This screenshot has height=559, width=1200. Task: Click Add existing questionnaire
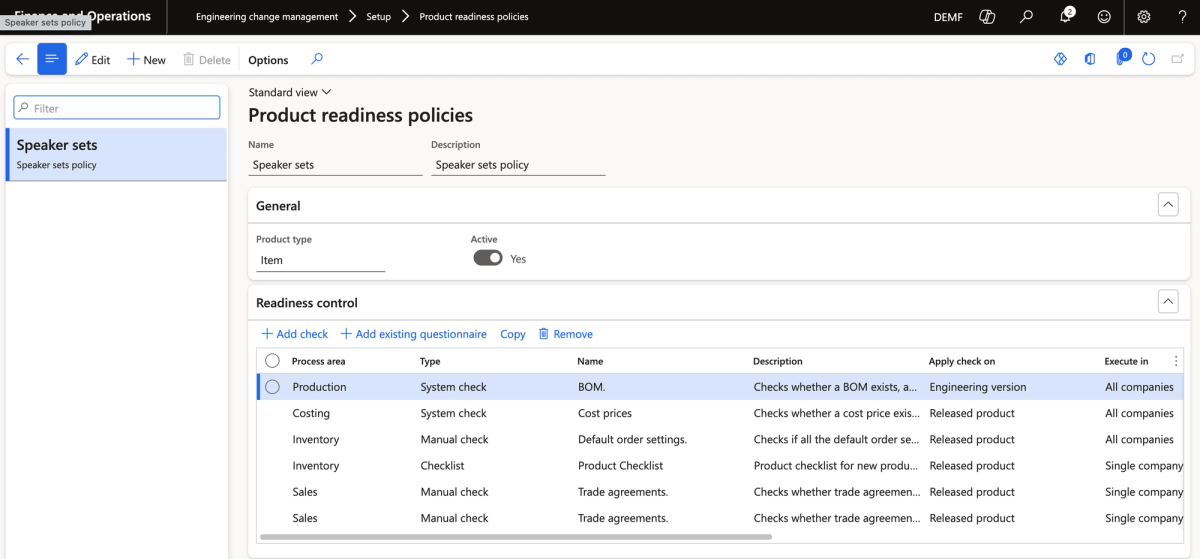[413, 334]
